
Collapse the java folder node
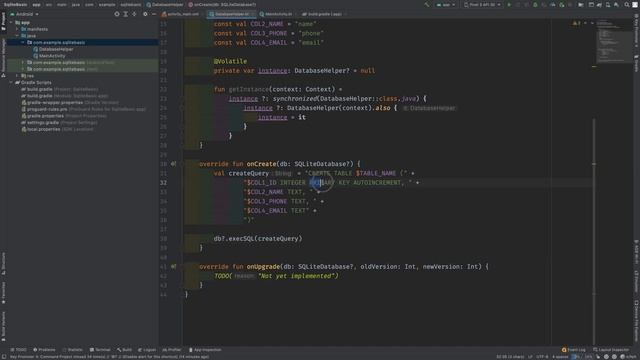(x=17, y=36)
